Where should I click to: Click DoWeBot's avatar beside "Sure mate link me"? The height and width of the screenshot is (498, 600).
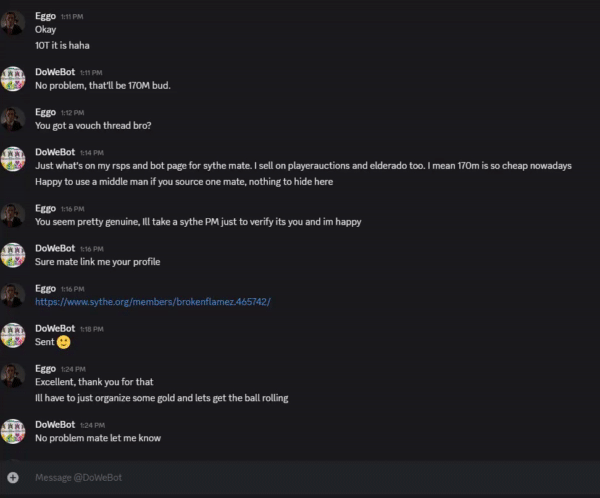click(x=13, y=254)
